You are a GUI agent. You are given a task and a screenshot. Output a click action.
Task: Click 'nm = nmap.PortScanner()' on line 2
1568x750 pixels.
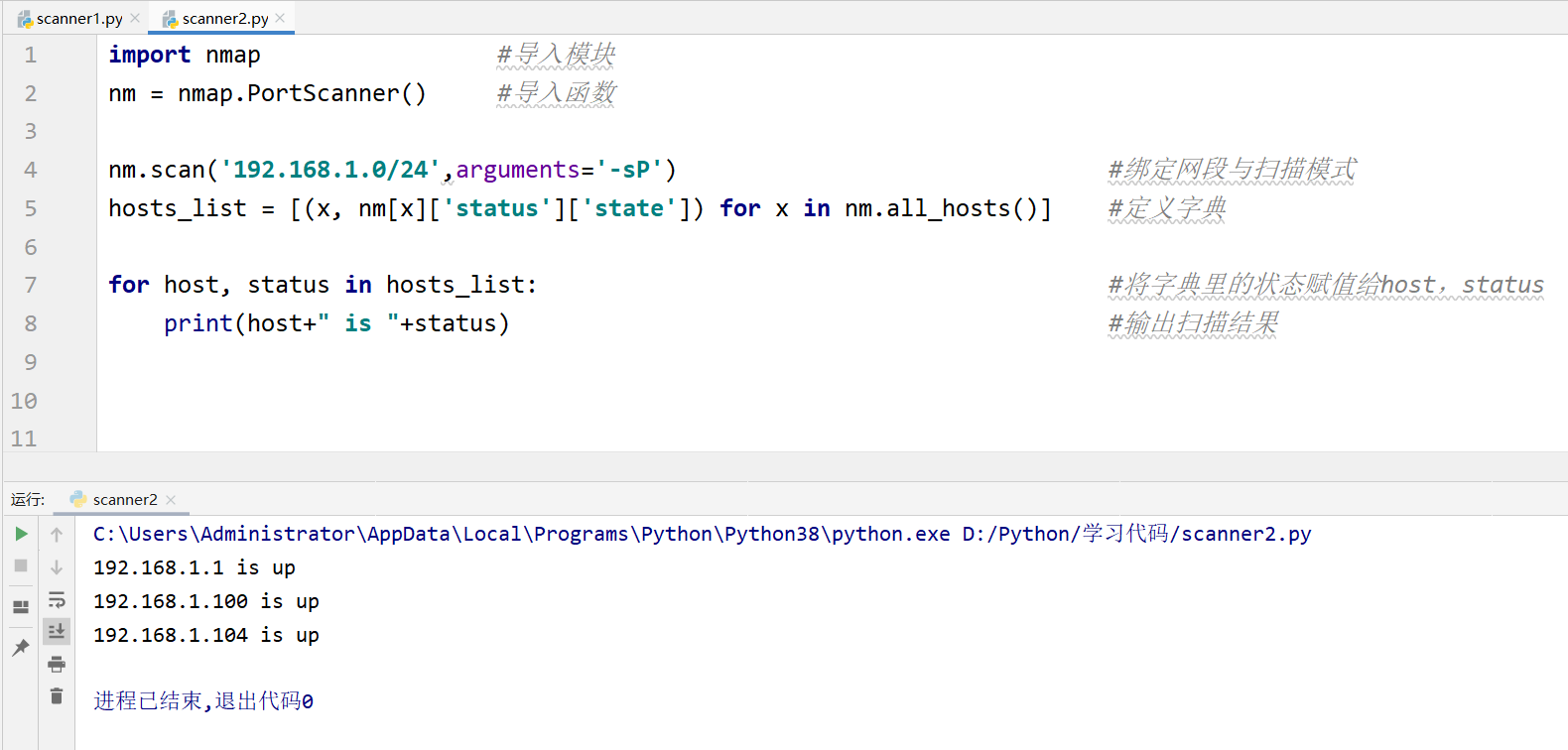coord(268,93)
